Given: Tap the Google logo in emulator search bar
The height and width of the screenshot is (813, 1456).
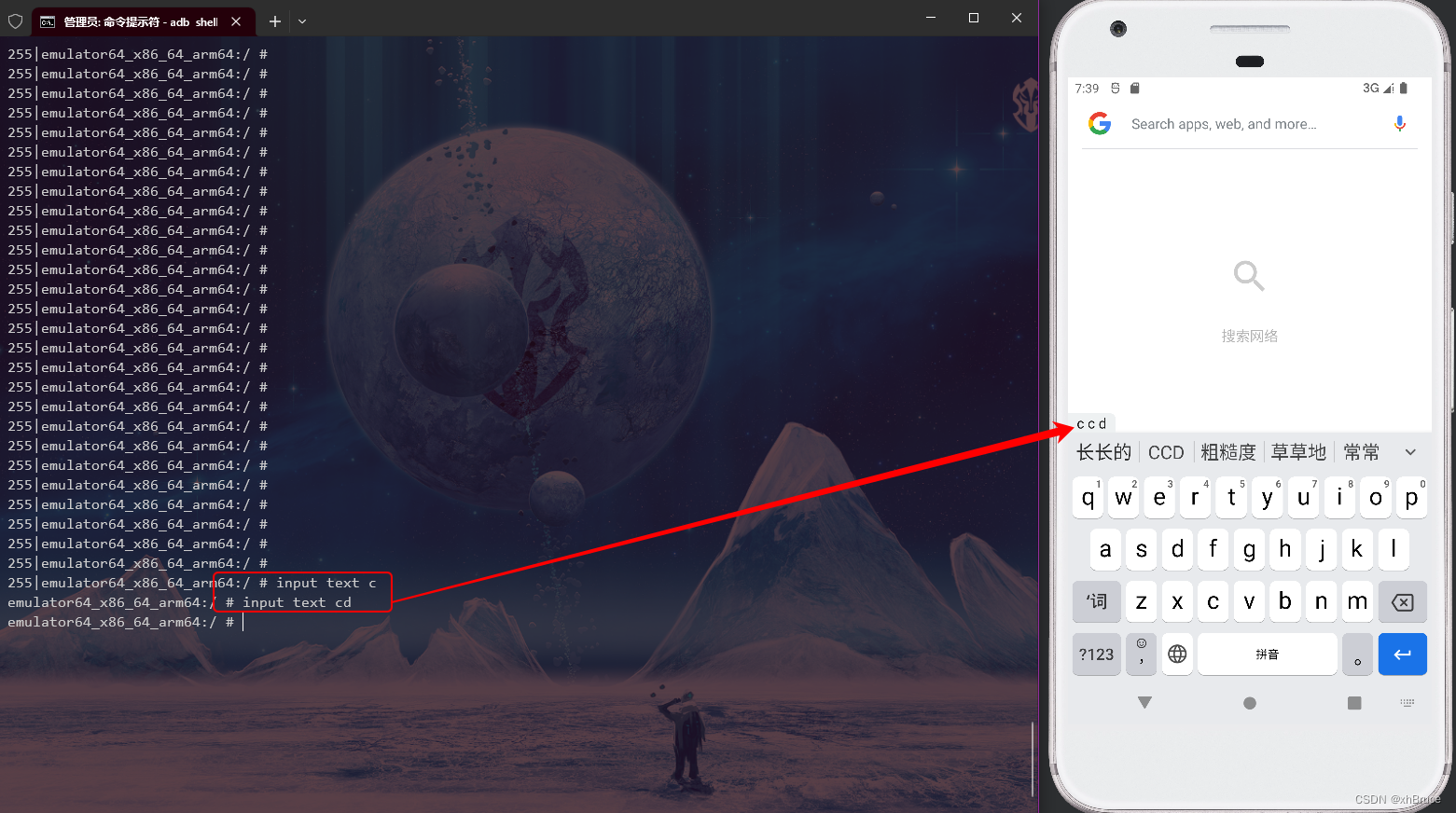Looking at the screenshot, I should click(x=1100, y=123).
